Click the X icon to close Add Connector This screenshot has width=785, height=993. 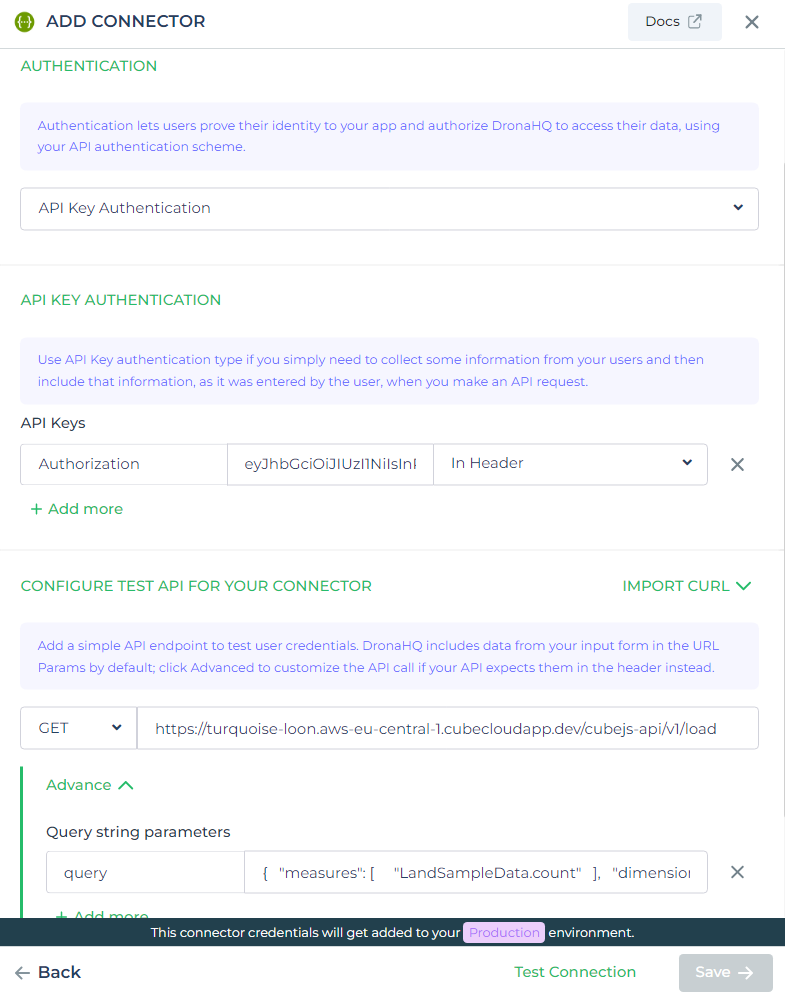[x=752, y=21]
